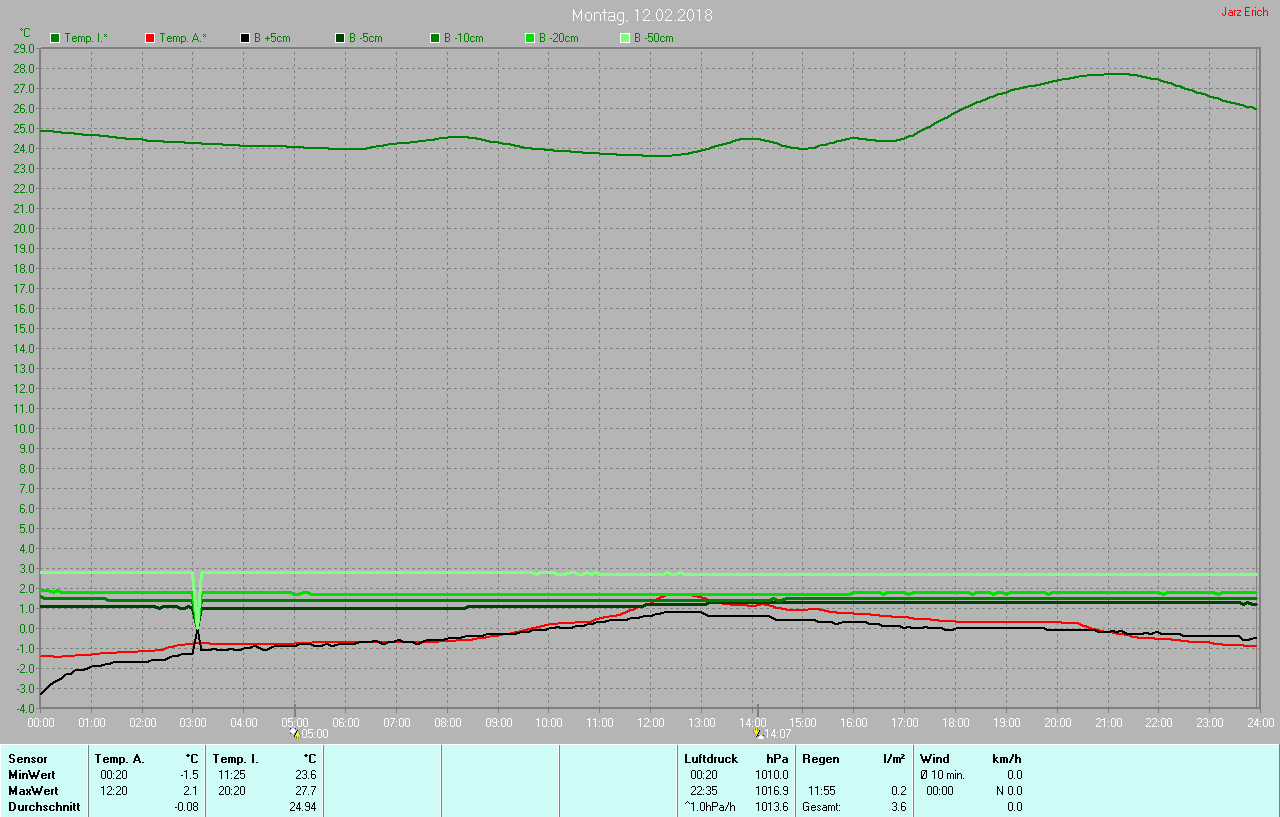
Task: Click the Temp. I. average 24.94
Action: 303,807
